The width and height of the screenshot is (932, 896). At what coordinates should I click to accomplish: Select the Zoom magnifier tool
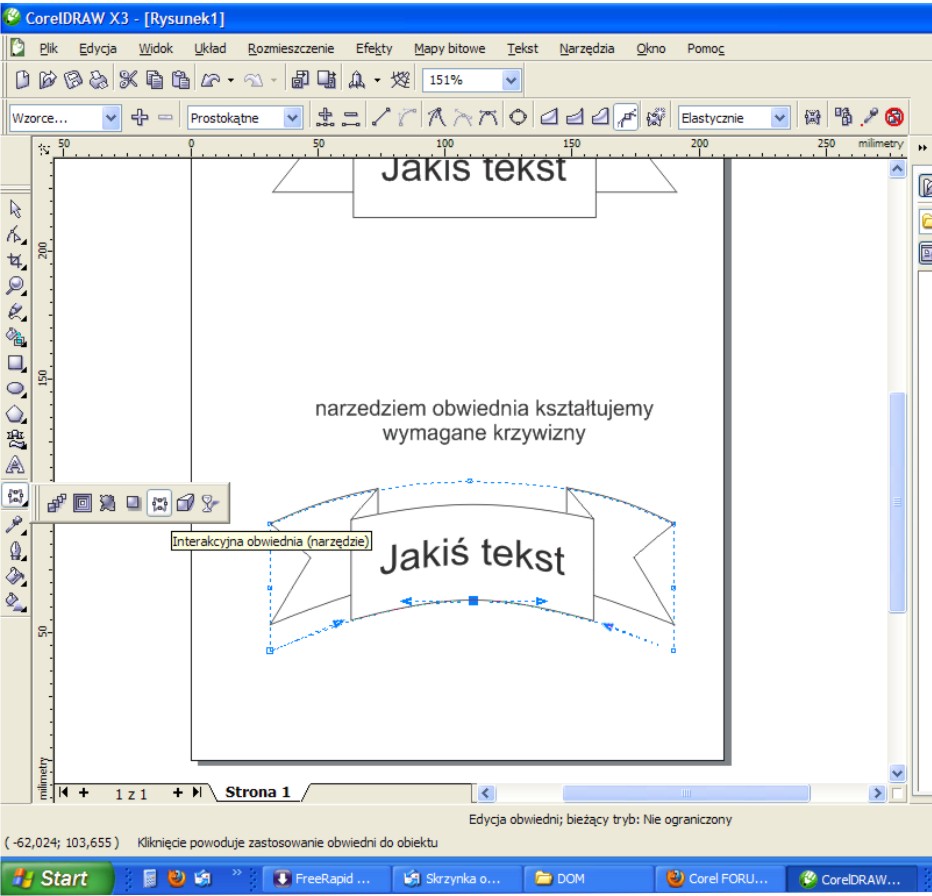pos(15,286)
